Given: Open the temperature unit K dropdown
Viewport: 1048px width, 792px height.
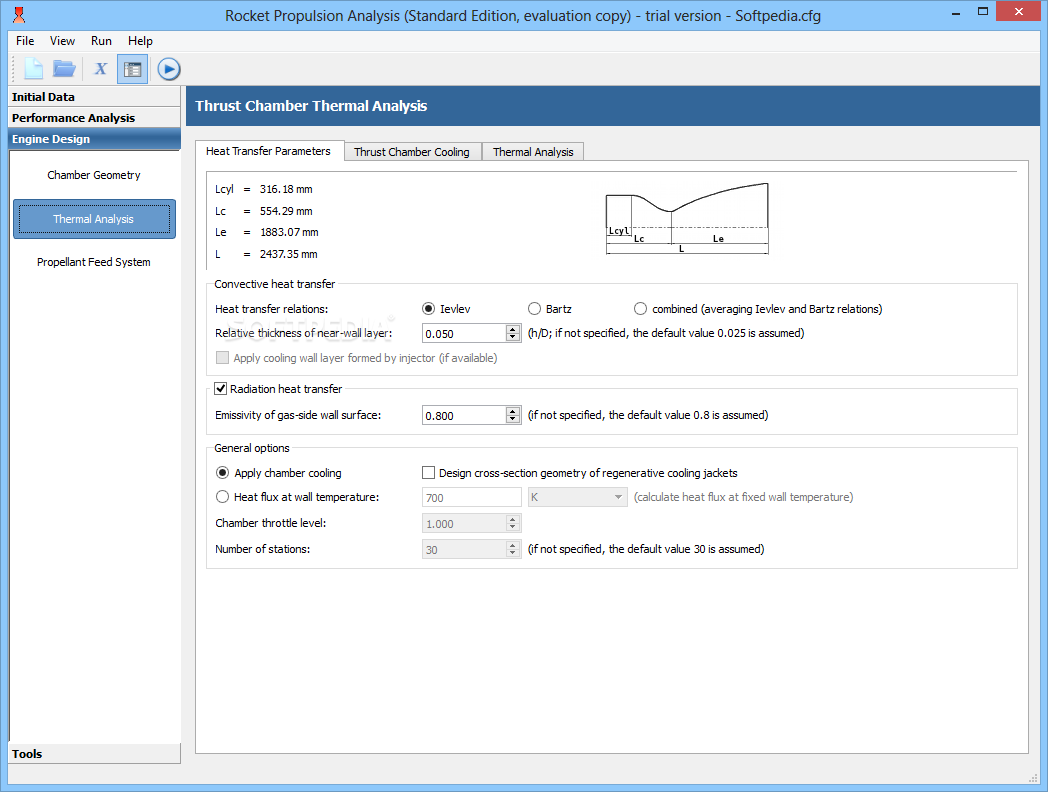Looking at the screenshot, I should [x=577, y=497].
